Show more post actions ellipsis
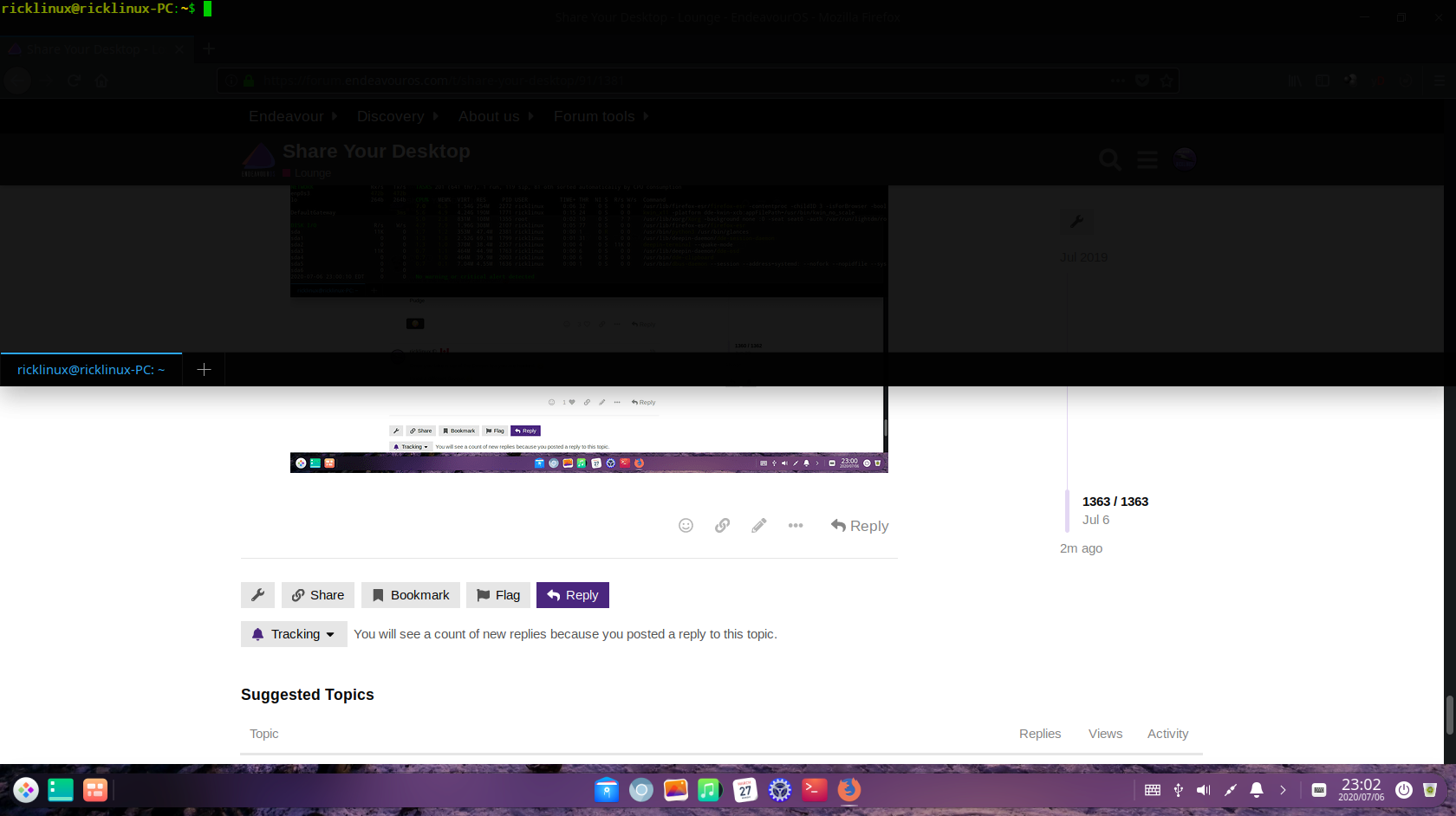Image resolution: width=1456 pixels, height=816 pixels. point(796,526)
